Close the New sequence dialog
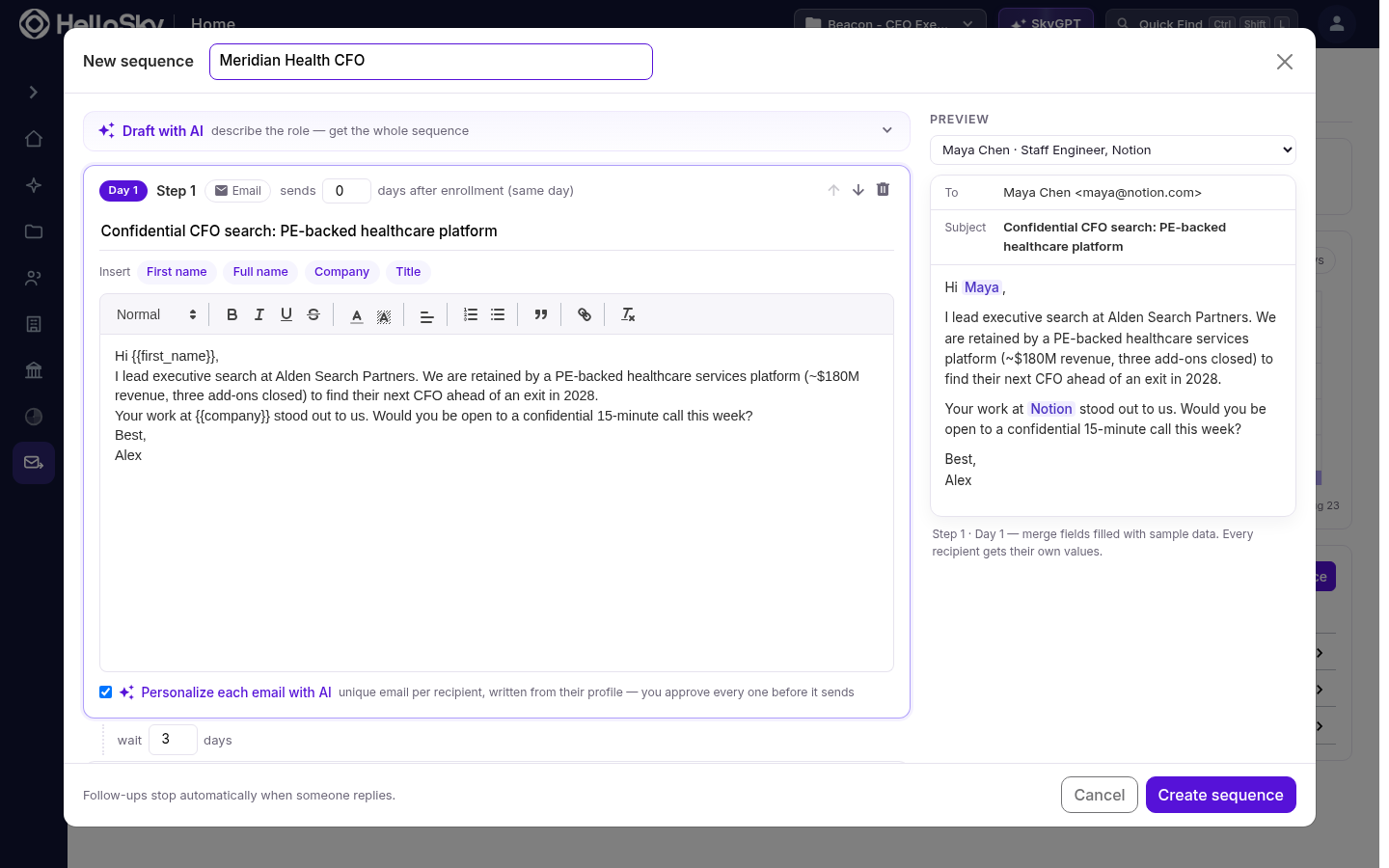The width and height of the screenshot is (1389, 868). 1285,62
